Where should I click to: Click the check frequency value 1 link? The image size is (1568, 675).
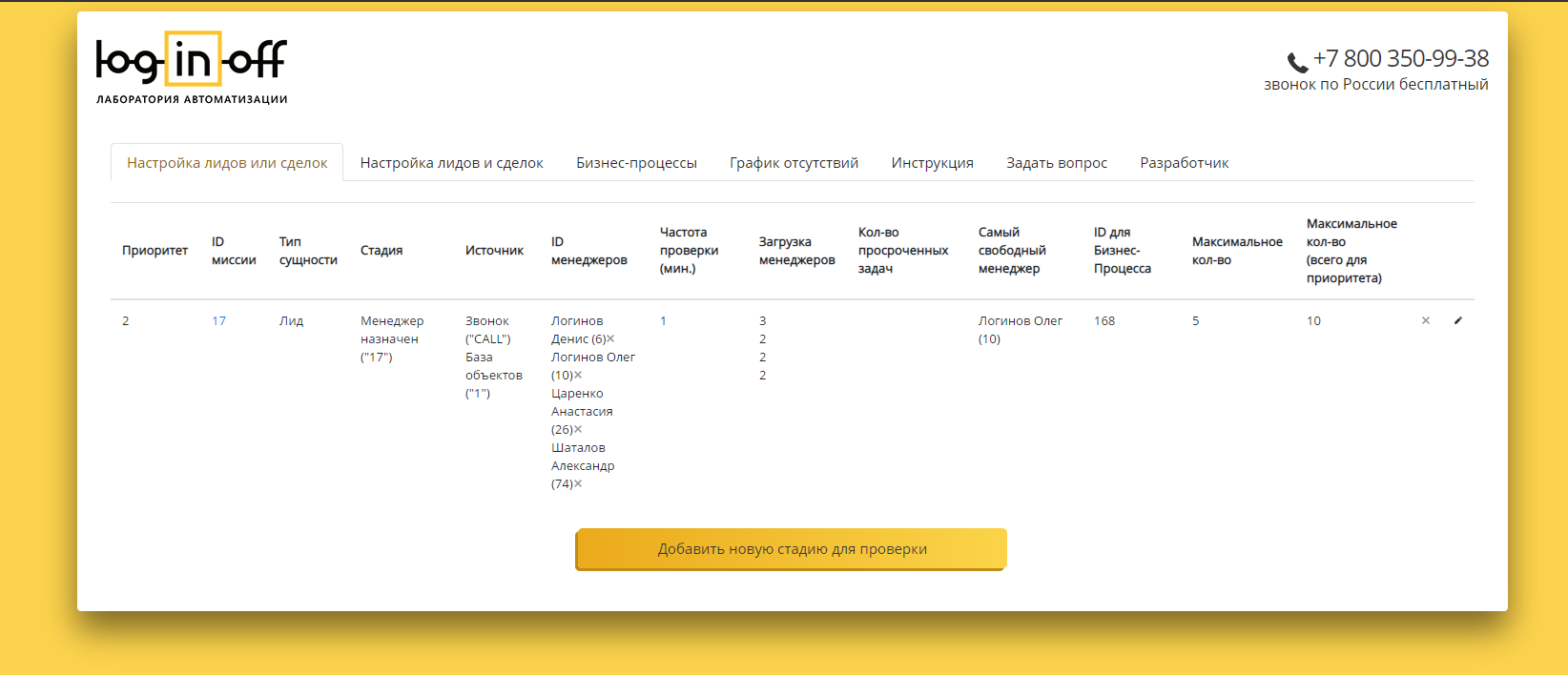pos(663,321)
